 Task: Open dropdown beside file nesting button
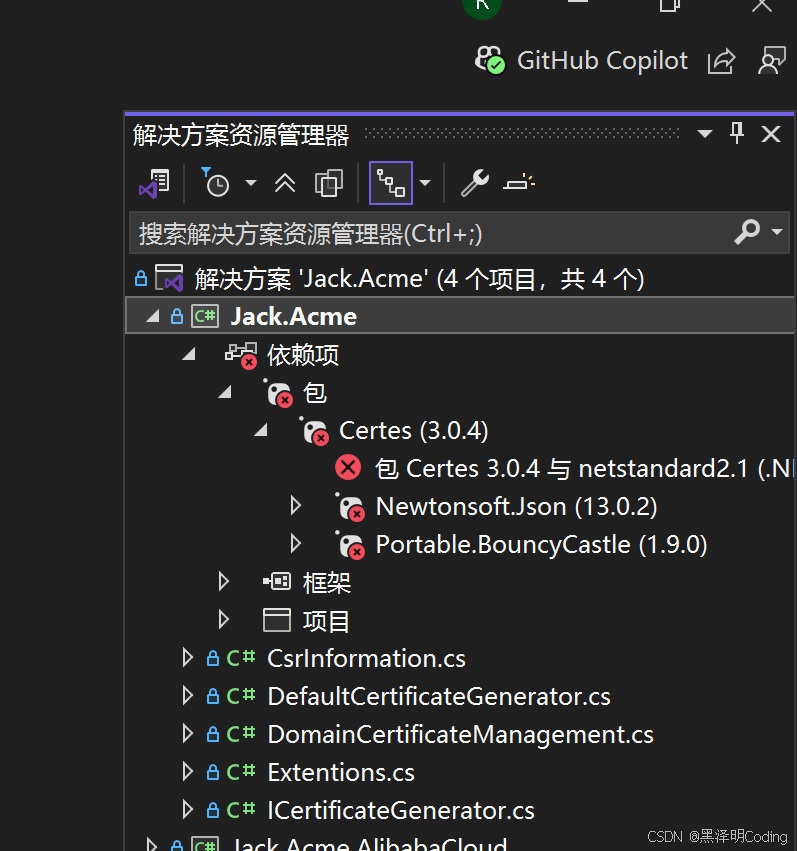[x=425, y=183]
